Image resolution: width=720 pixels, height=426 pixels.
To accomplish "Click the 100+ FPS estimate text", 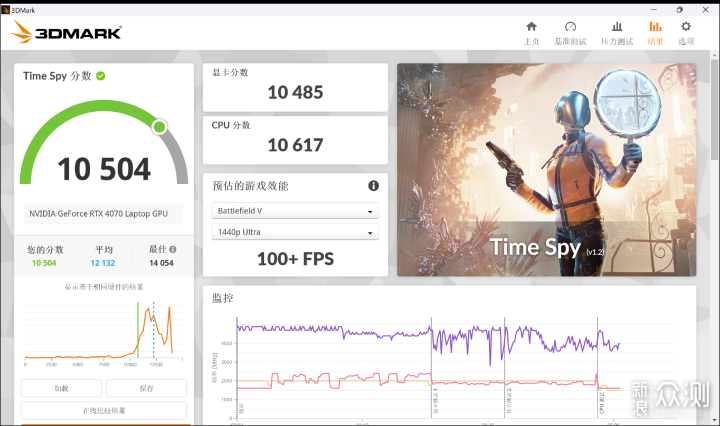I will tap(295, 259).
